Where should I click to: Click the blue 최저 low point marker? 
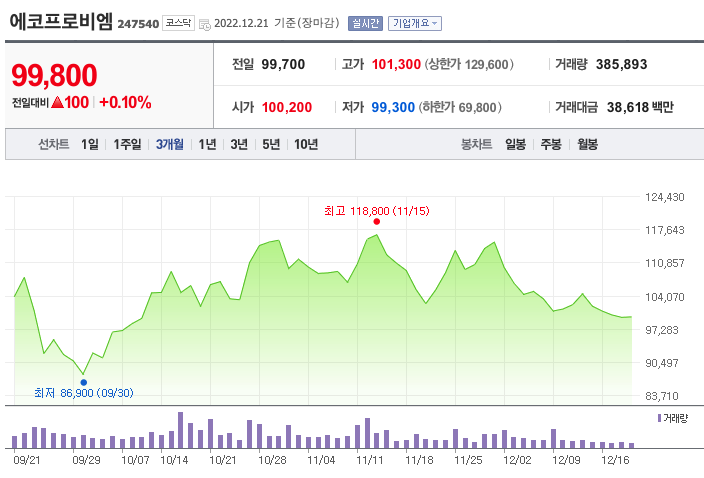point(84,382)
